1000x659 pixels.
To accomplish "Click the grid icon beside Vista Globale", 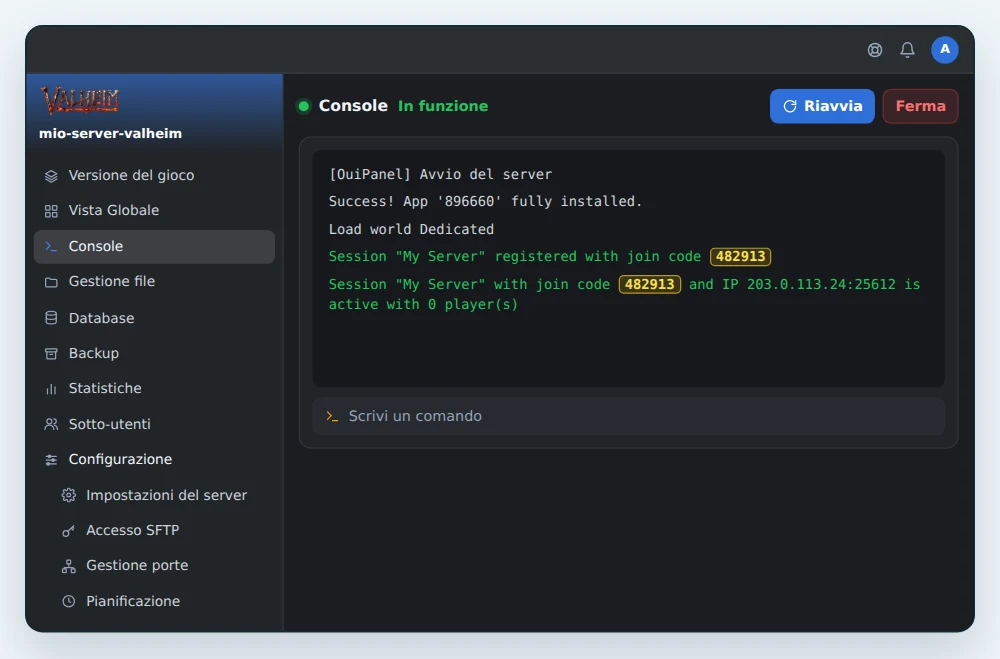I will point(51,211).
